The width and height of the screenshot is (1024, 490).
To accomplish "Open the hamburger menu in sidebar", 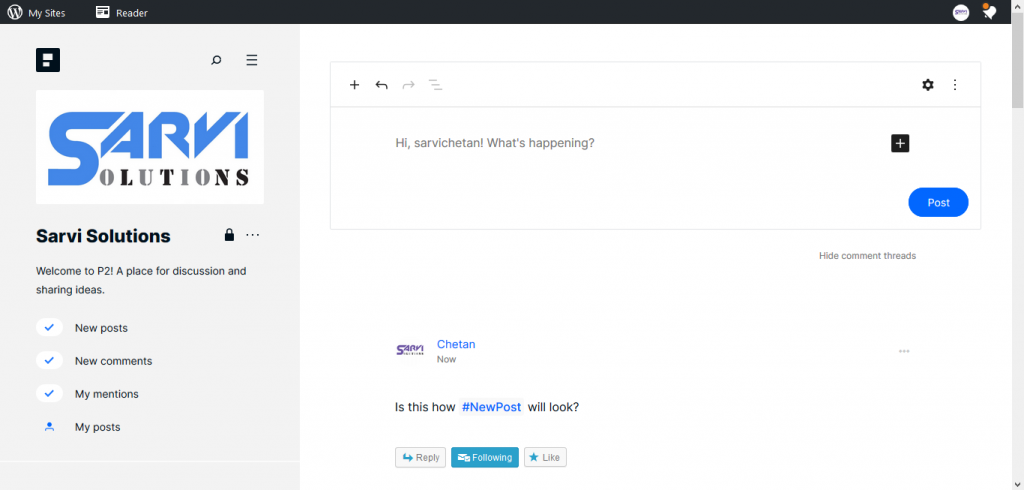I will click(x=252, y=60).
